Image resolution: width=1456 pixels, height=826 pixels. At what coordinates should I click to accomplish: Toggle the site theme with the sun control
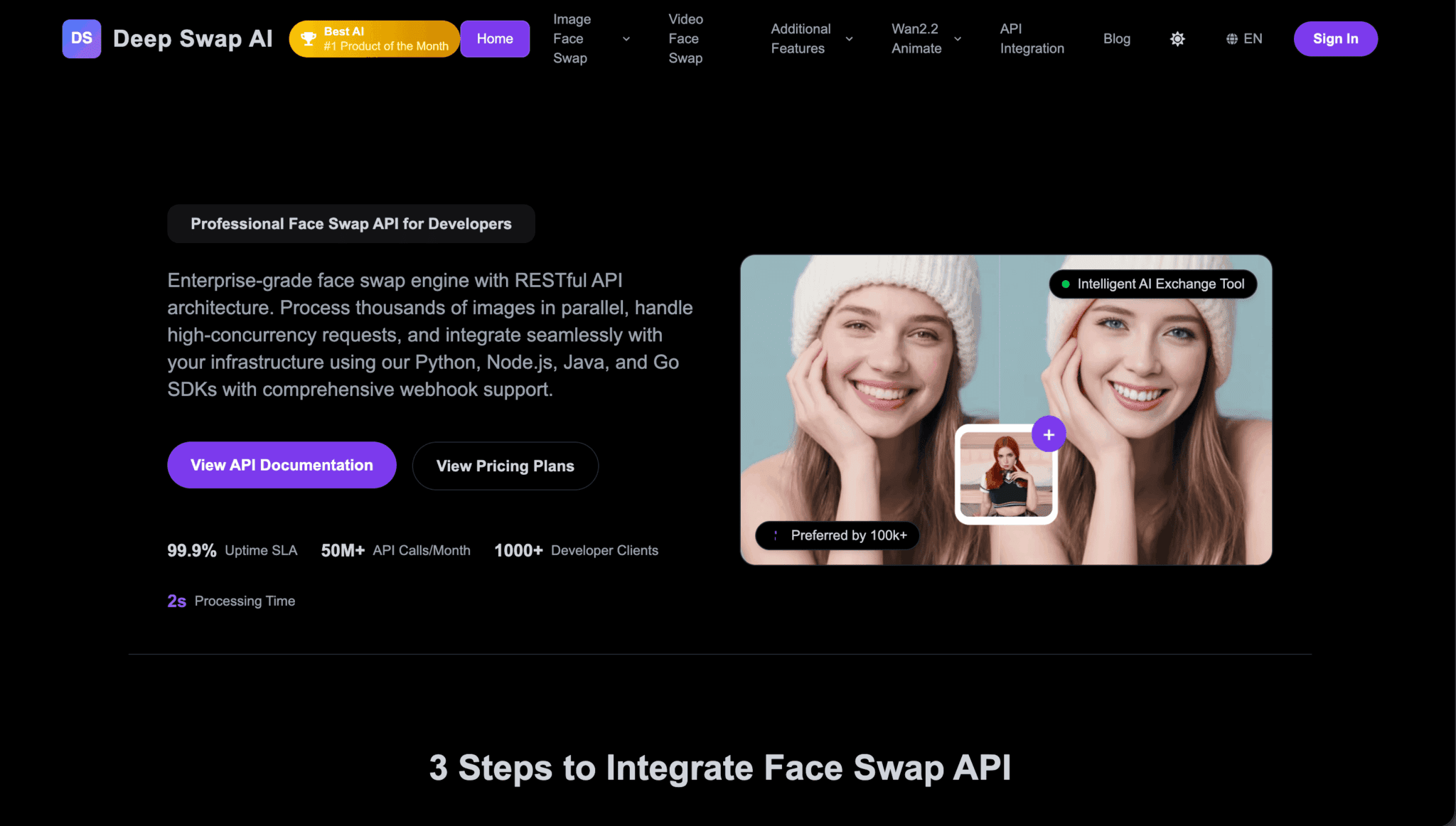coord(1177,38)
